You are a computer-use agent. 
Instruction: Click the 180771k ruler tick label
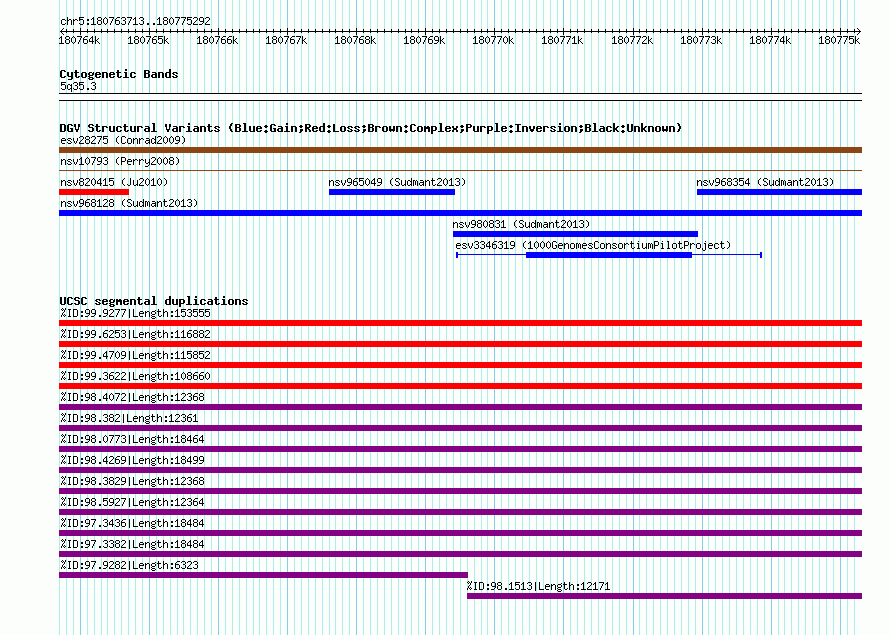pos(562,40)
